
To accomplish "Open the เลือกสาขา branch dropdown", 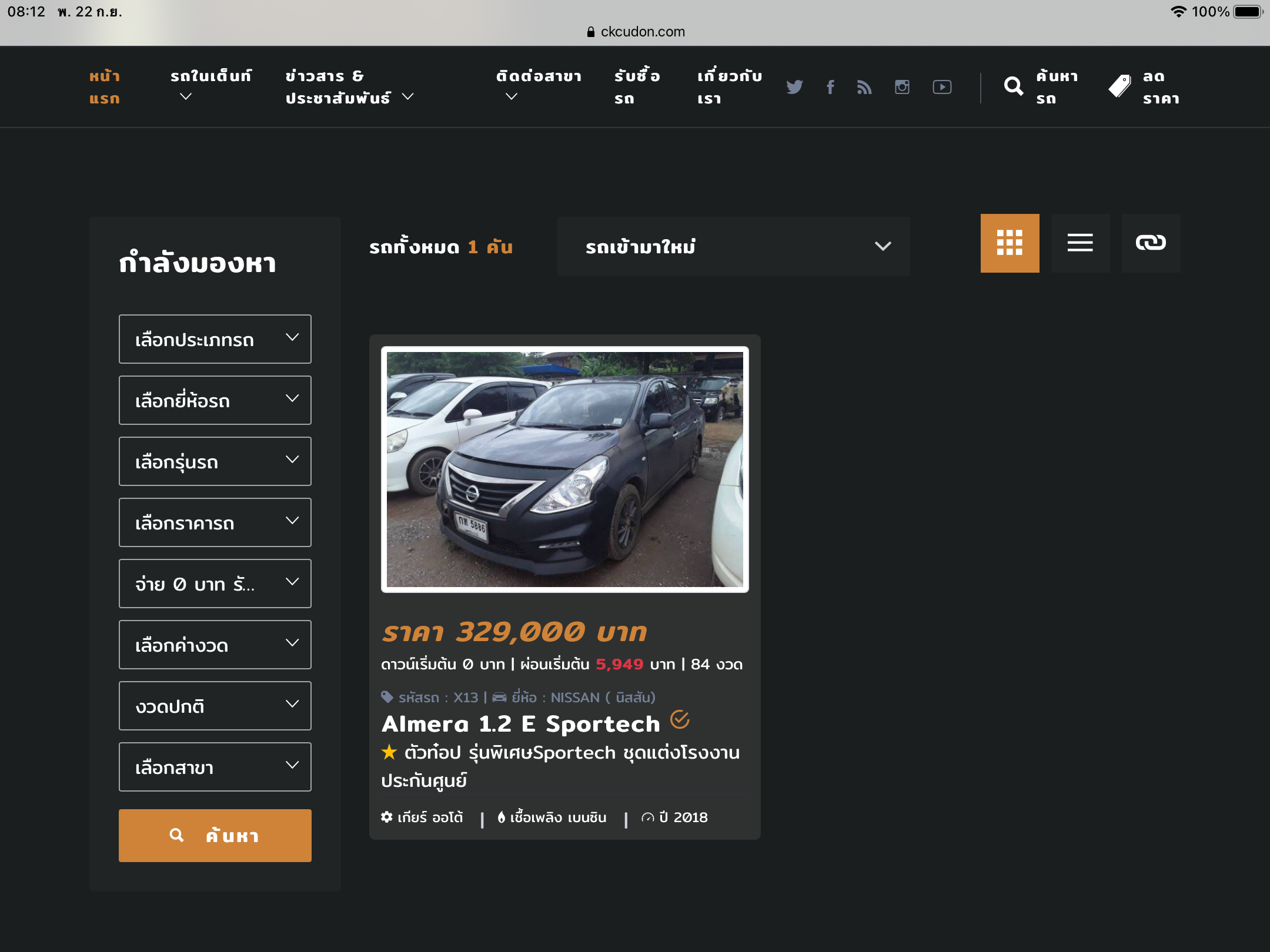I will point(215,767).
